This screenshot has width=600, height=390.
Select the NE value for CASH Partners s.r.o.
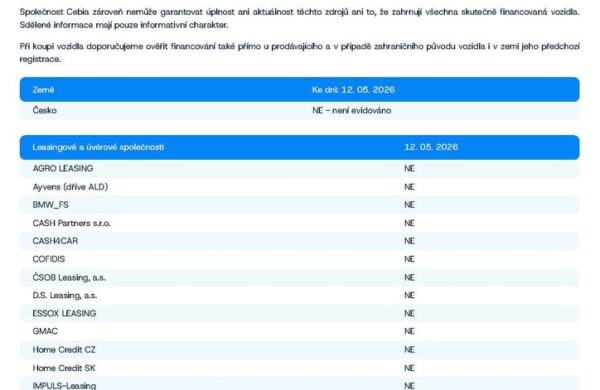pos(409,223)
